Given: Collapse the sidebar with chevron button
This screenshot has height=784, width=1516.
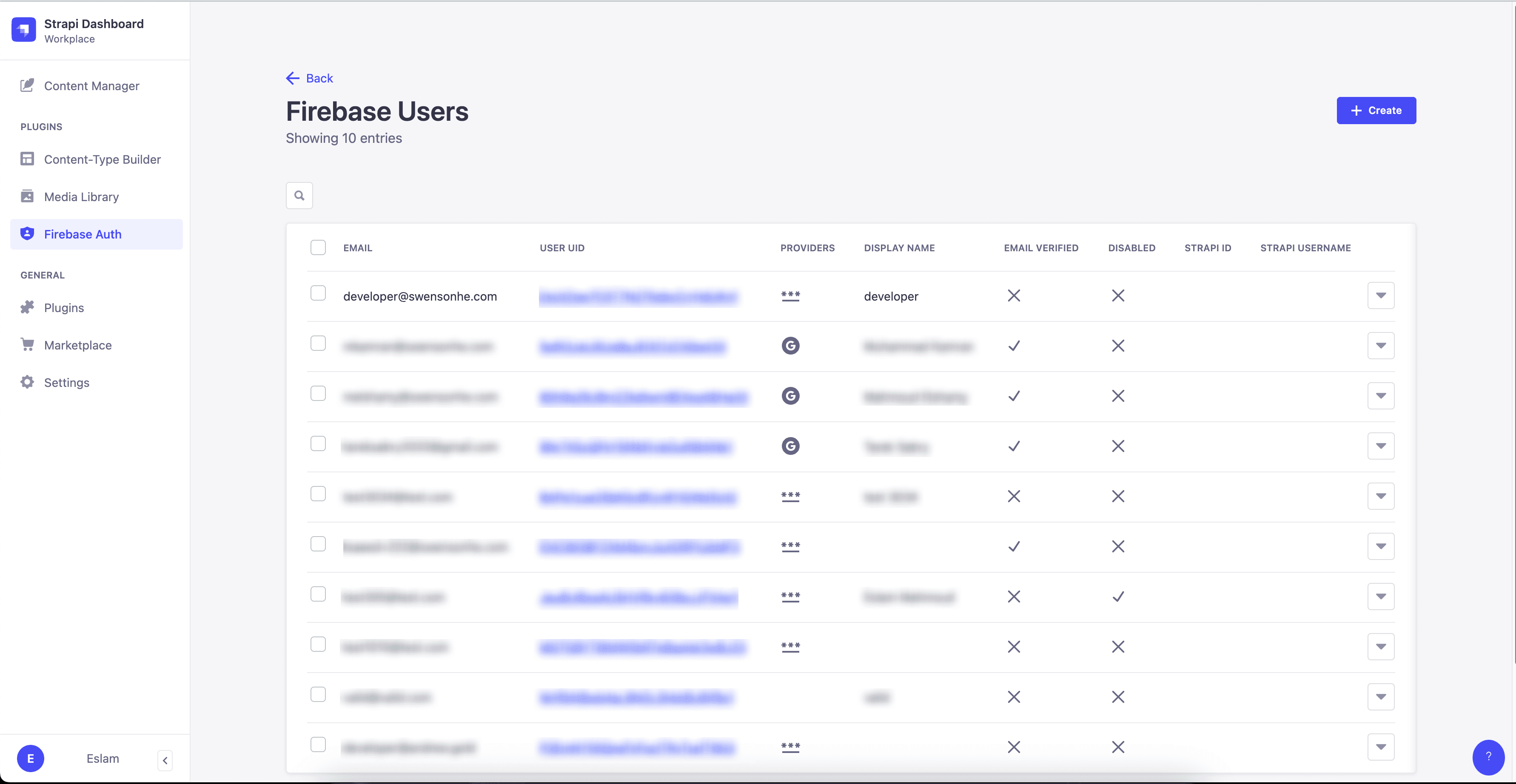Looking at the screenshot, I should pos(165,760).
